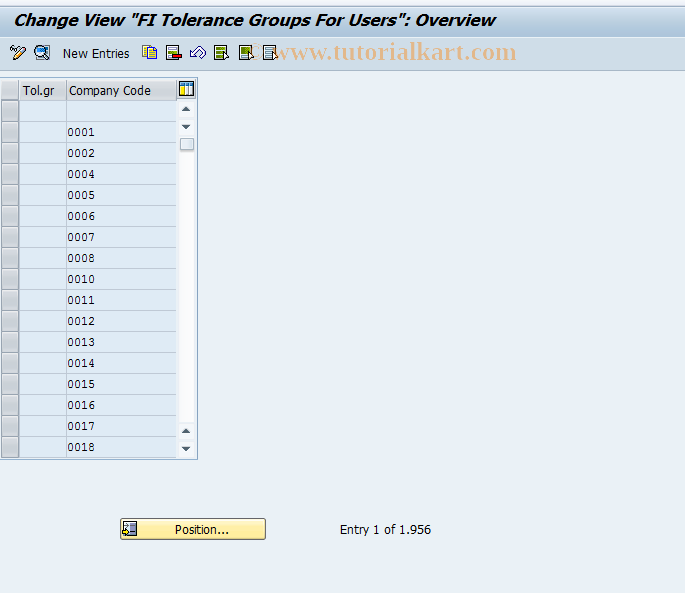The width and height of the screenshot is (685, 593).
Task: Click lower page-down arrow of table
Action: click(x=186, y=449)
